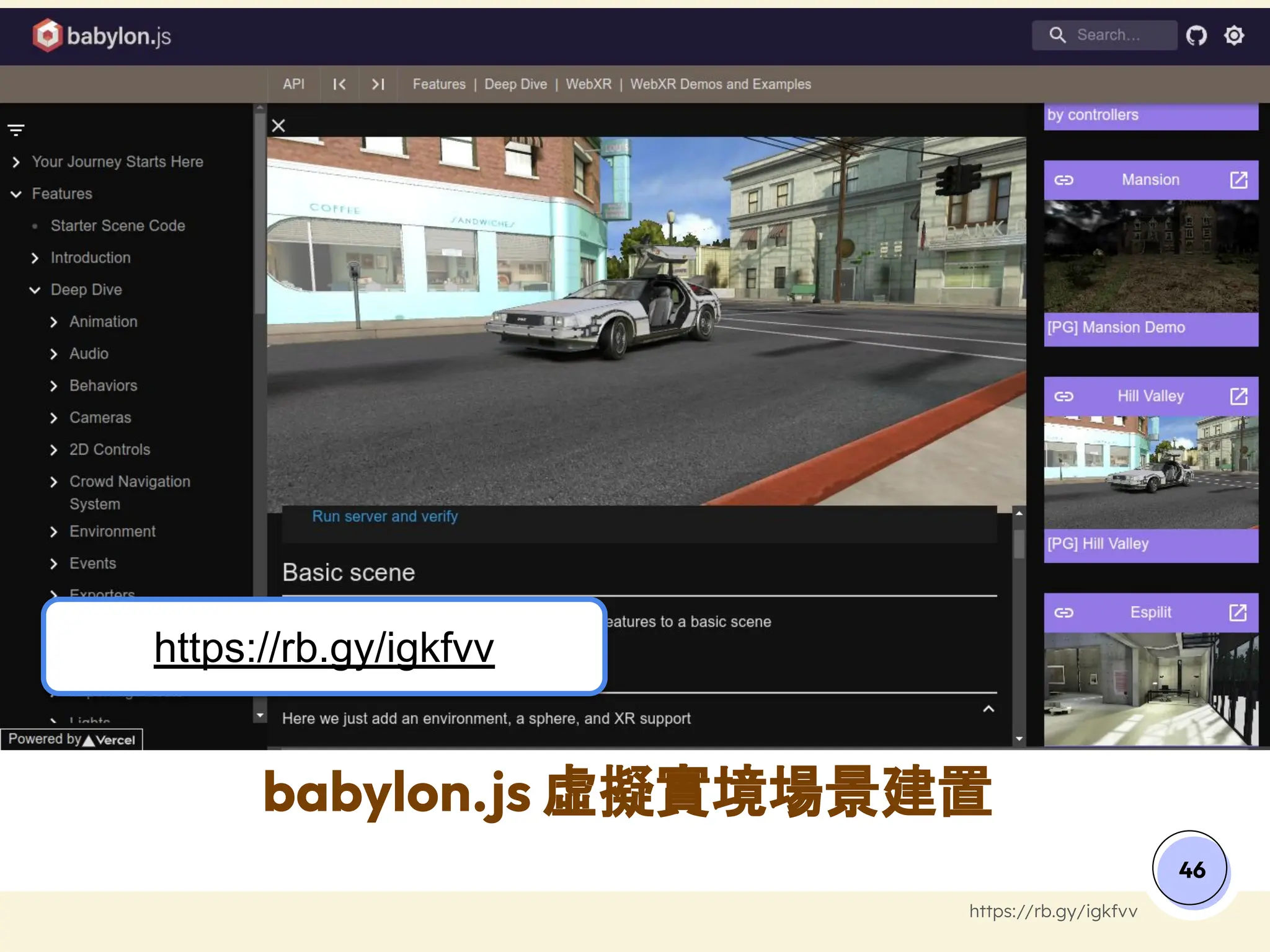Expand the Cameras section

click(x=53, y=418)
